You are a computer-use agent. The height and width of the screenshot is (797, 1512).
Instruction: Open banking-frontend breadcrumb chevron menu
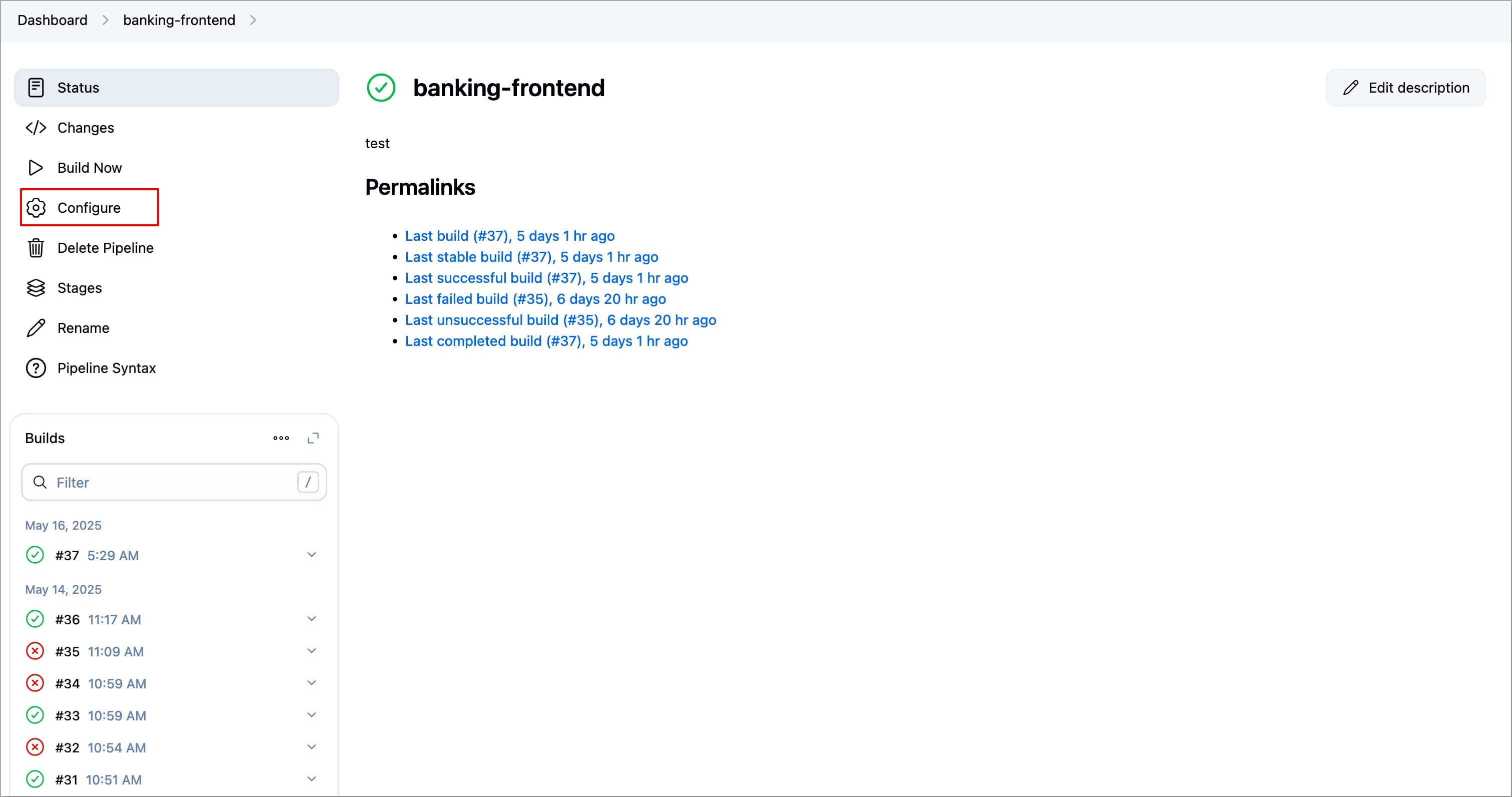(253, 21)
